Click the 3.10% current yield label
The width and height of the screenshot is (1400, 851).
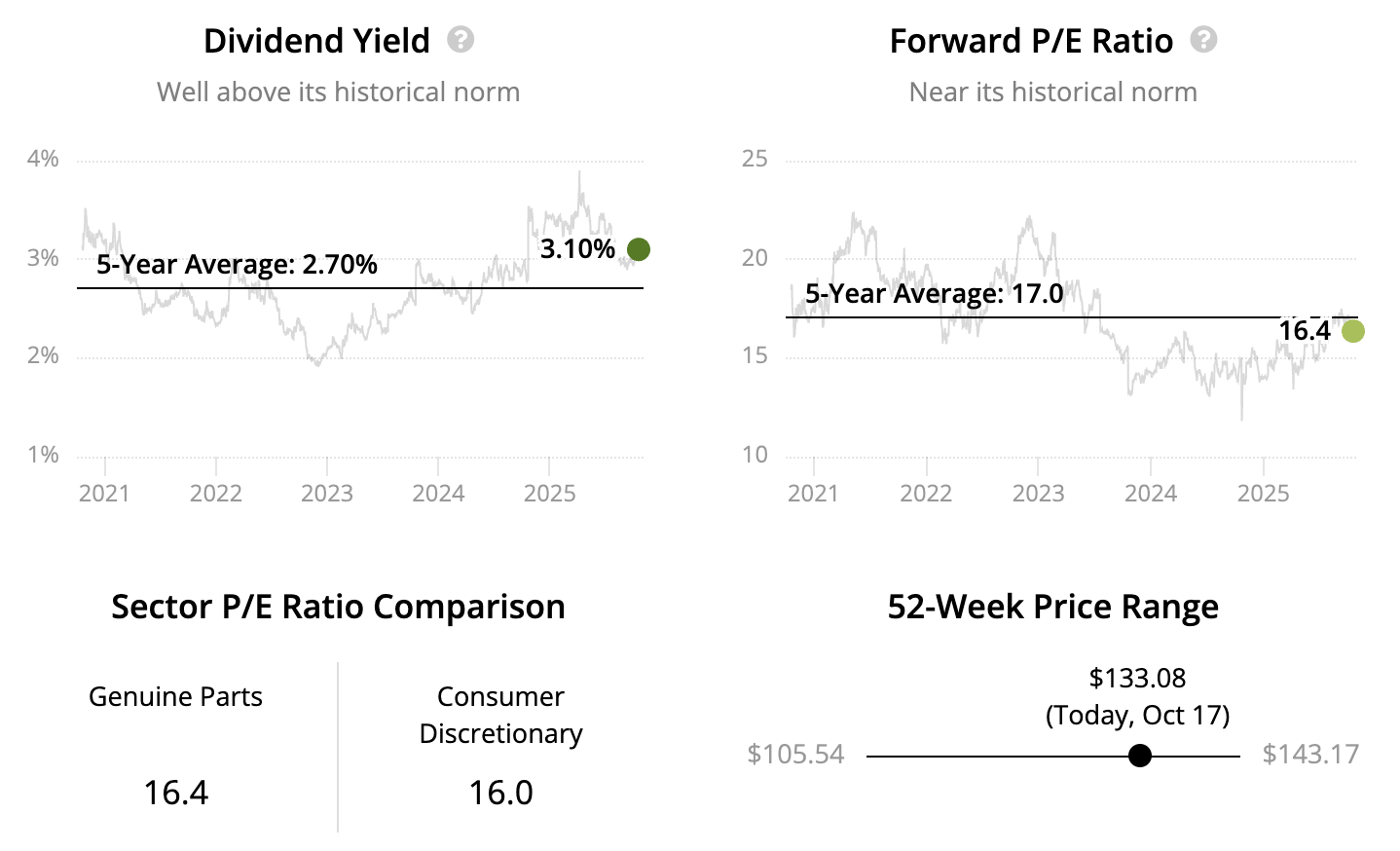(577, 249)
